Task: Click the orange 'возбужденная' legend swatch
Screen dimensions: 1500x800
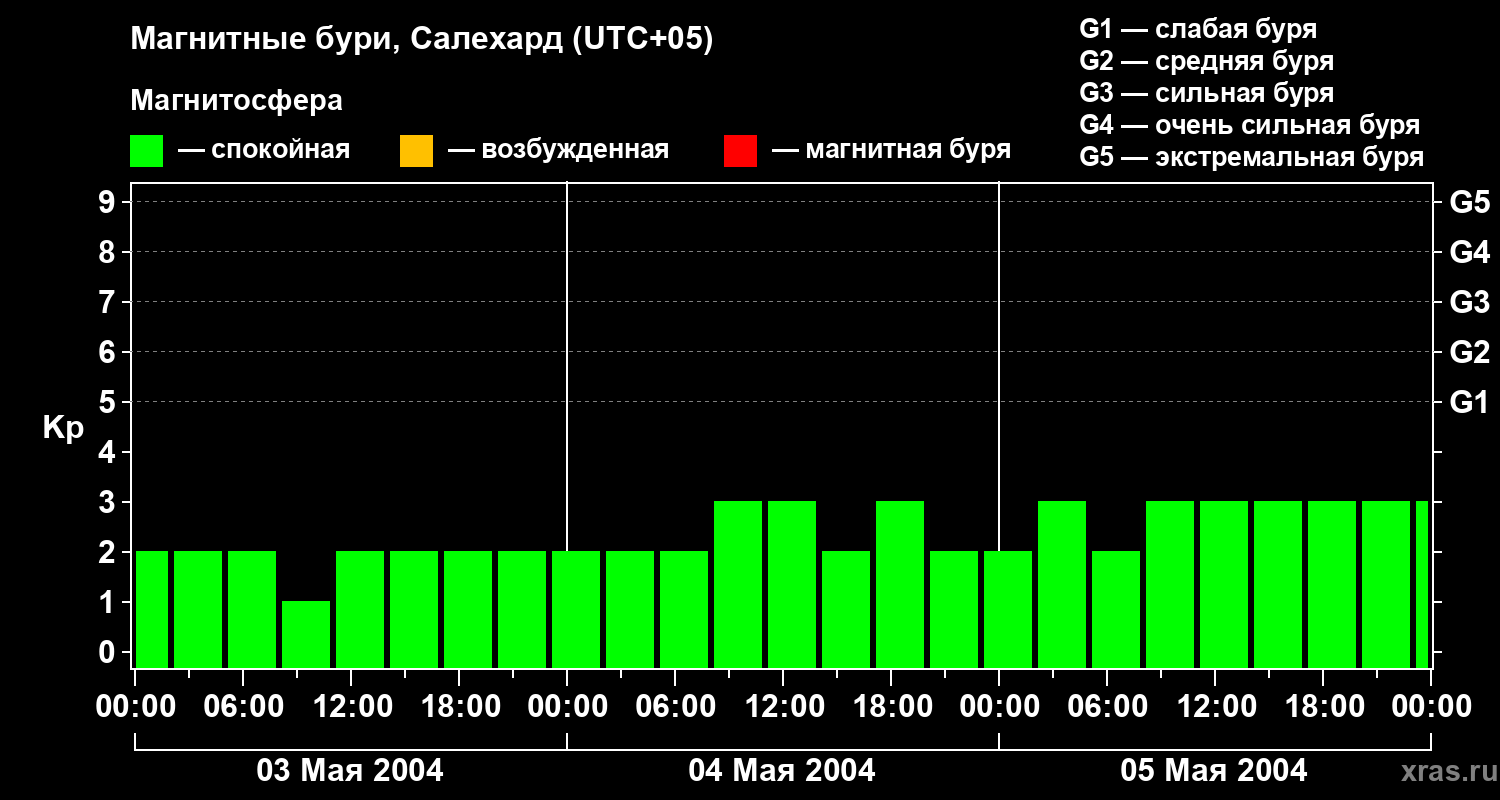Action: [416, 151]
